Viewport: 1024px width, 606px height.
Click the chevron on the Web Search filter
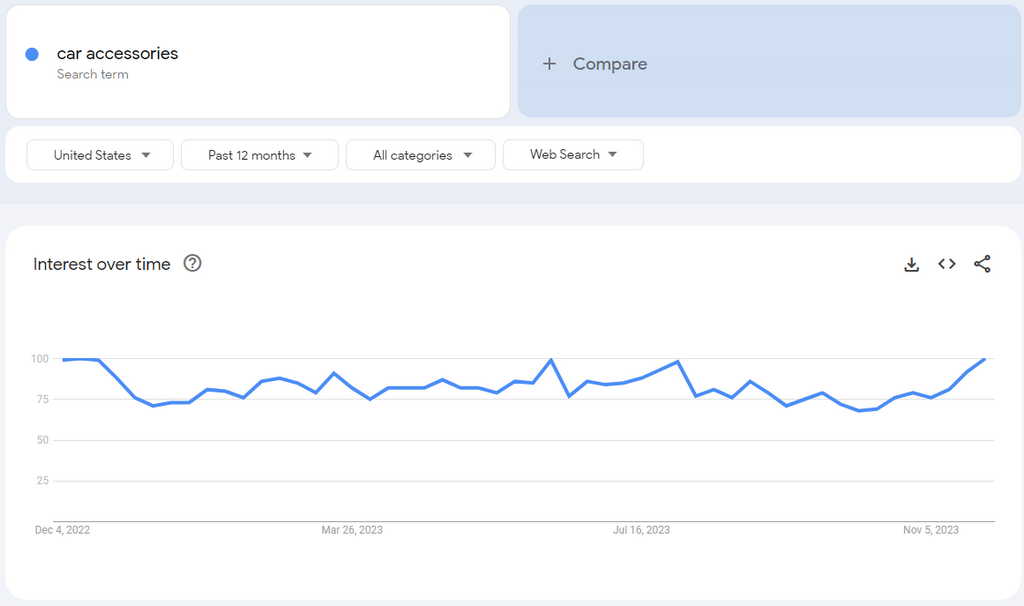tap(612, 155)
